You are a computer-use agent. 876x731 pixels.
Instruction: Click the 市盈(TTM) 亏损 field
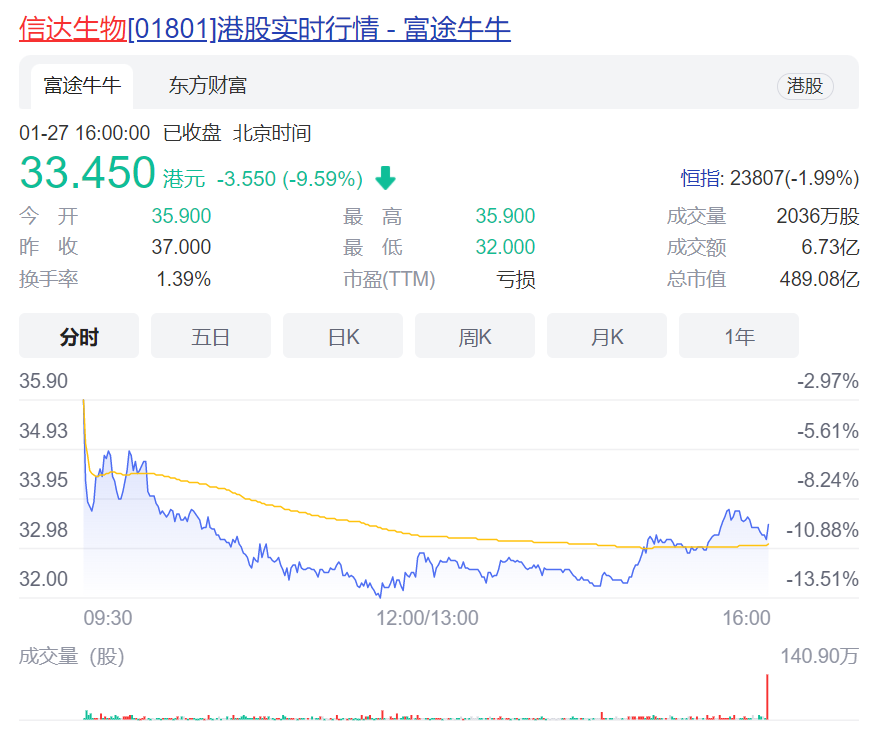[516, 279]
